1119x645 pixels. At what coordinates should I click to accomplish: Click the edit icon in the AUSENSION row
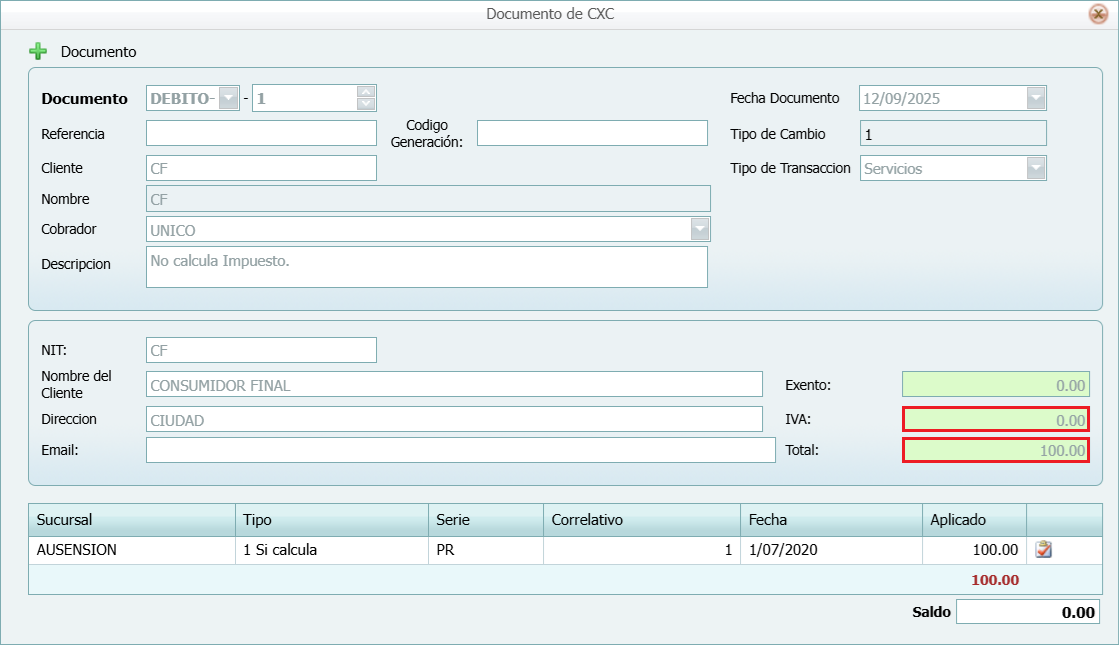pyautogui.click(x=1044, y=549)
